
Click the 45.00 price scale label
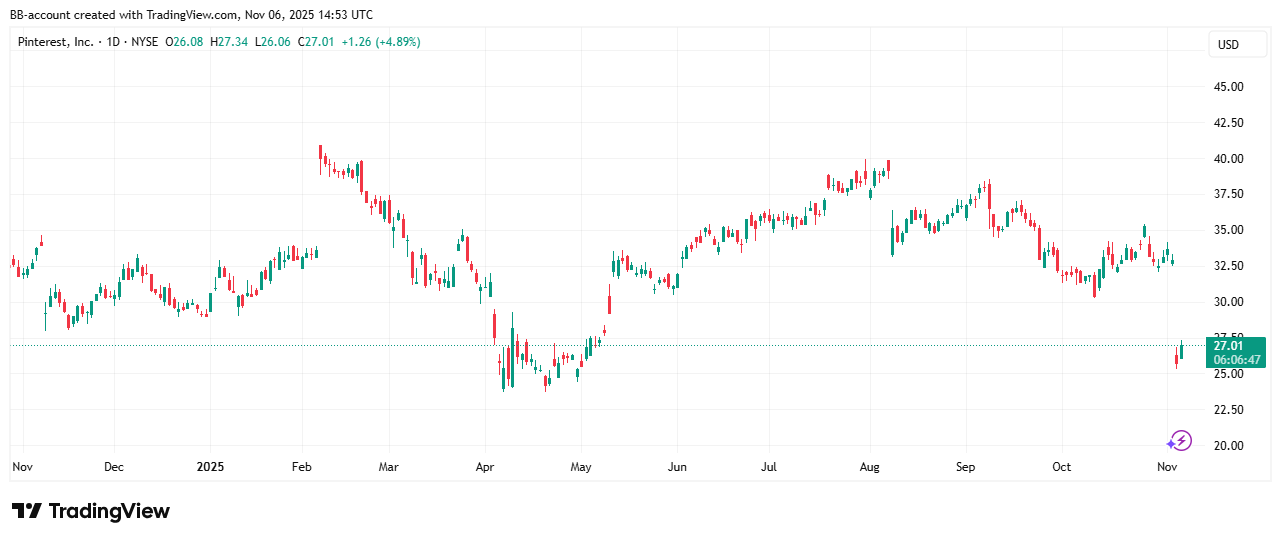tap(1226, 87)
